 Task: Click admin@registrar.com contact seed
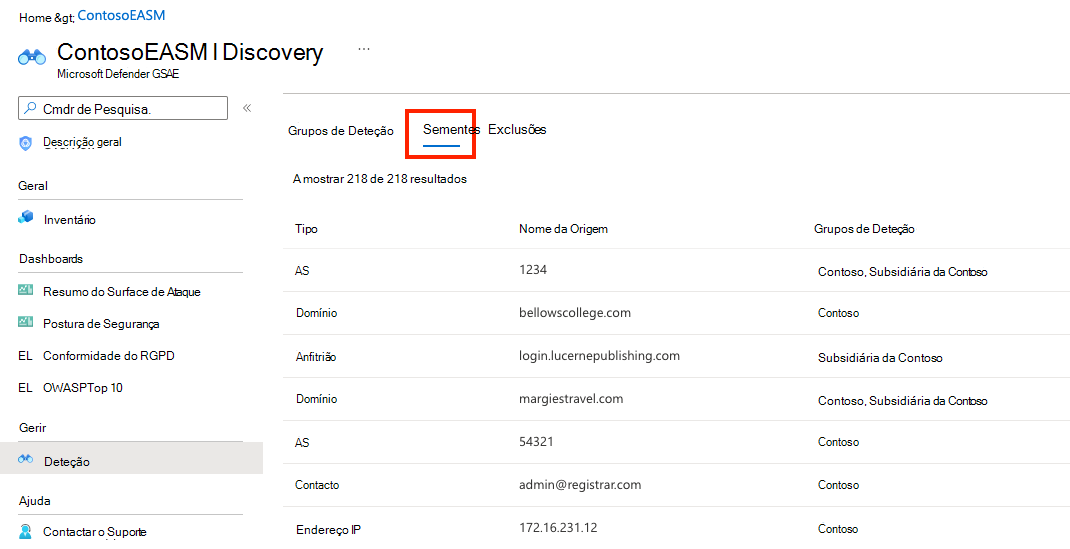(x=580, y=484)
